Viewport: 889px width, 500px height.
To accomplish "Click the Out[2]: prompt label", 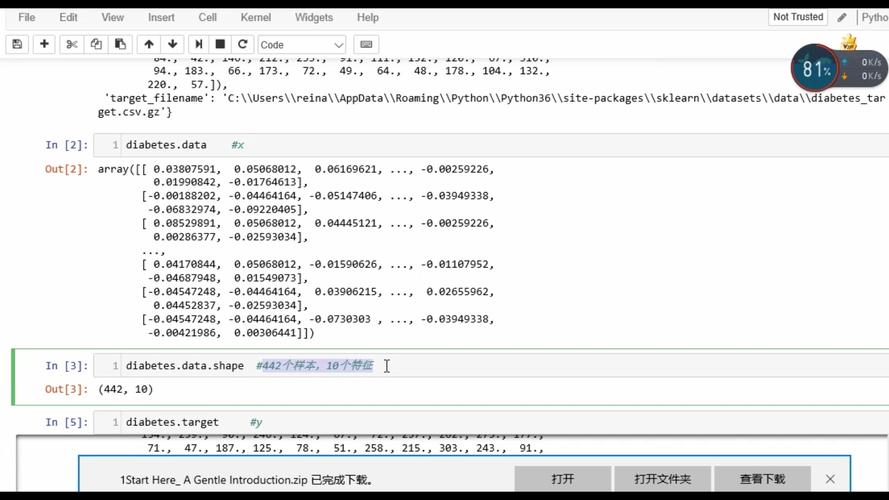I will coord(66,169).
